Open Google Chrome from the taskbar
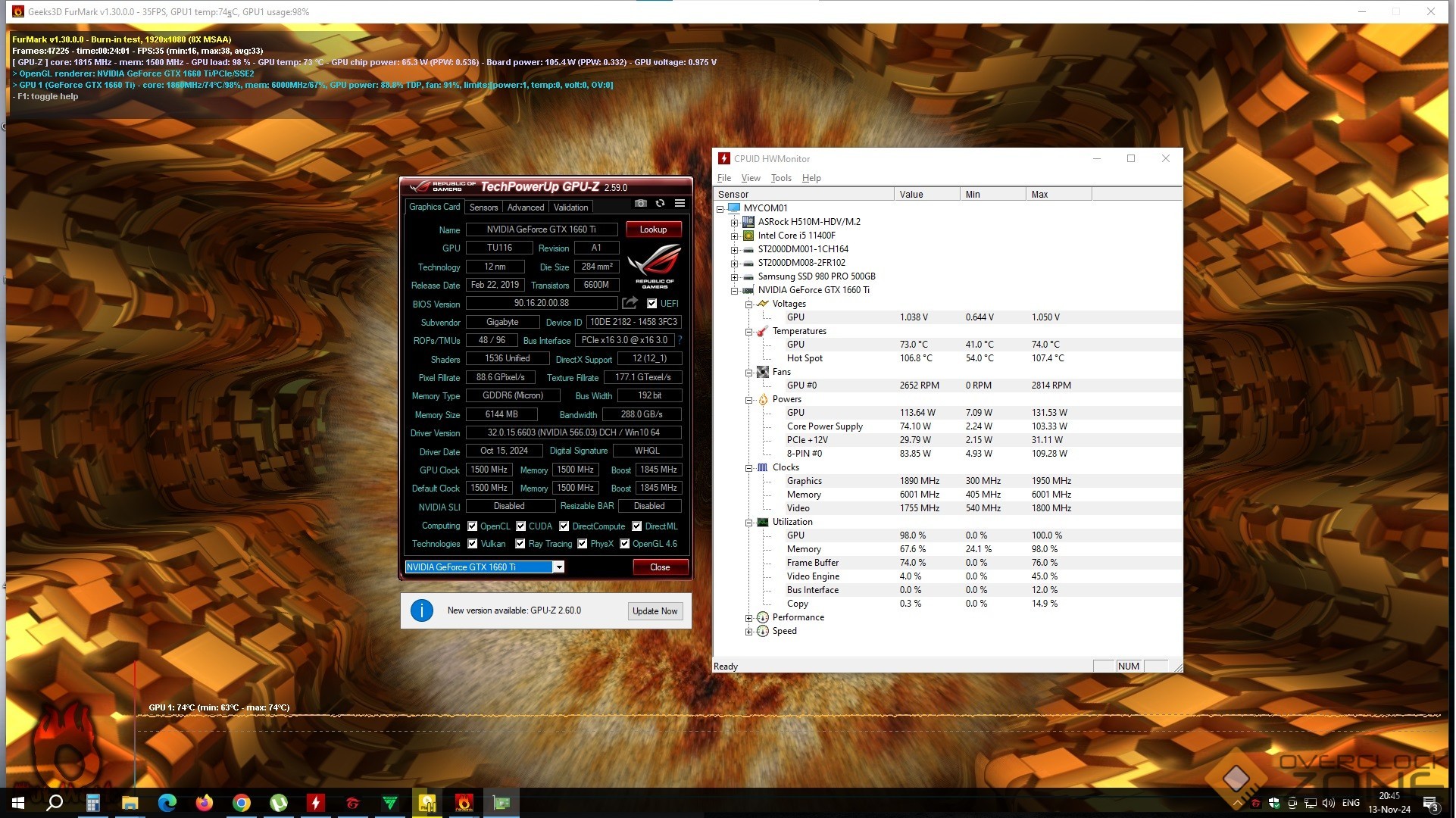This screenshot has height=818, width=1456. coord(242,803)
